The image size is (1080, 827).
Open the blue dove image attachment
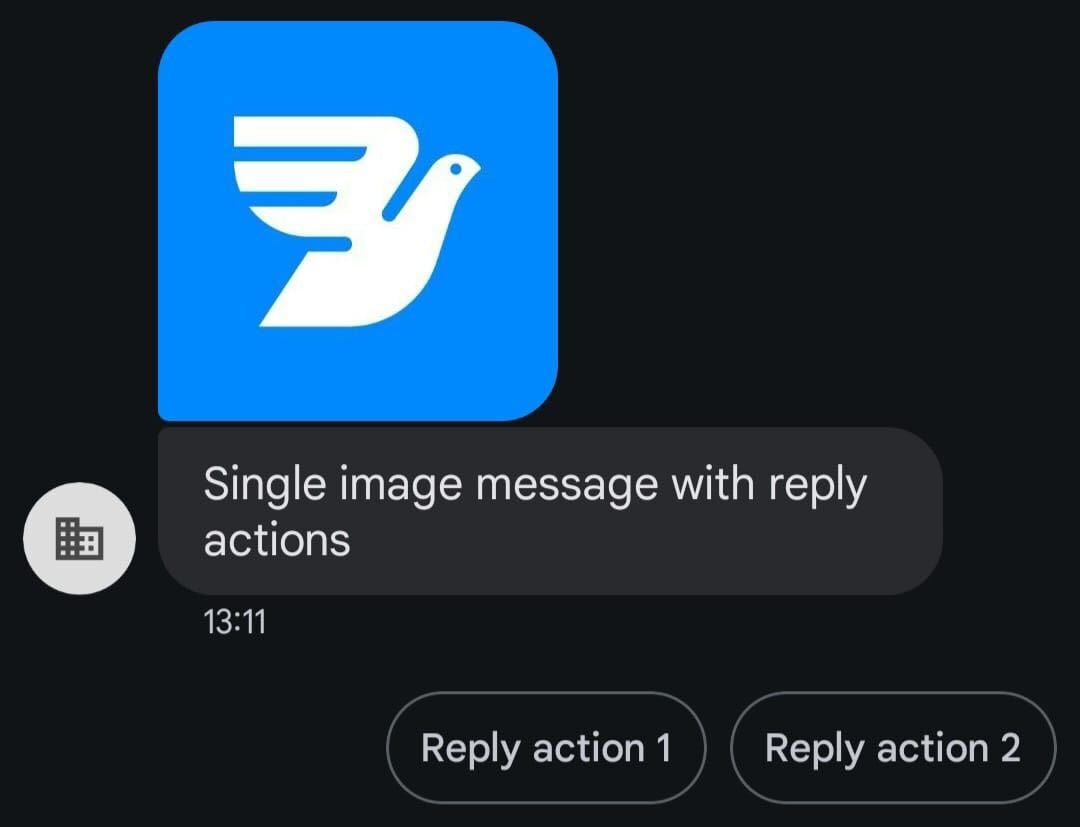click(357, 220)
